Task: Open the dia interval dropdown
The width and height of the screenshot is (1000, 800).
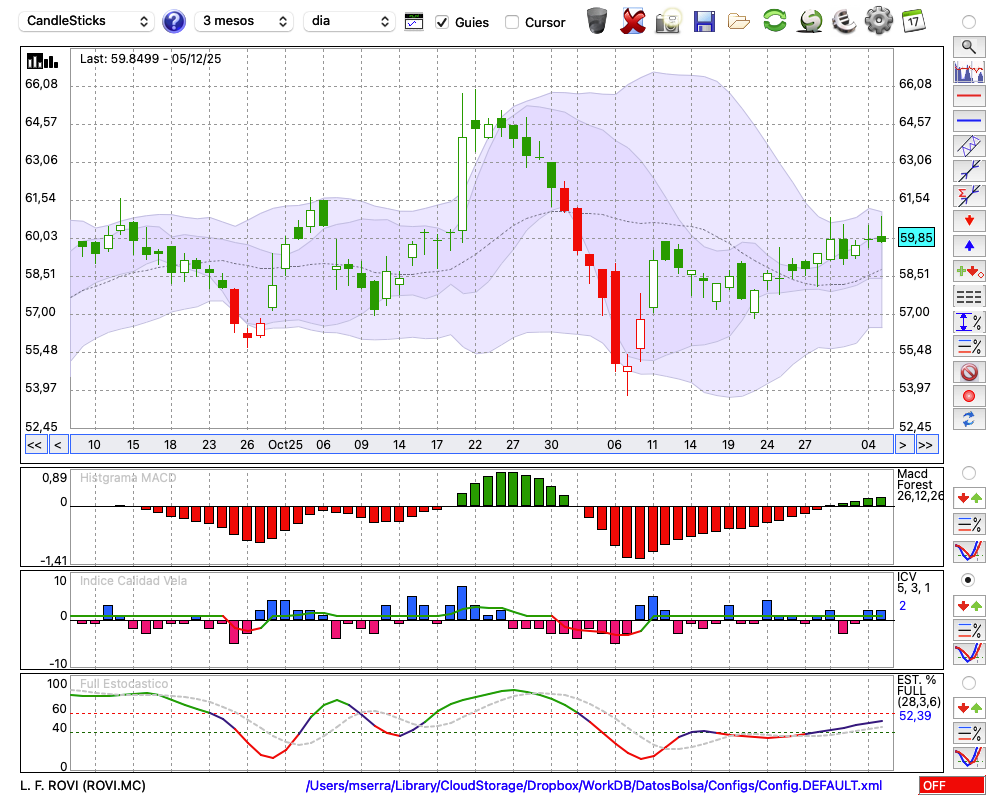Action: pyautogui.click(x=349, y=21)
